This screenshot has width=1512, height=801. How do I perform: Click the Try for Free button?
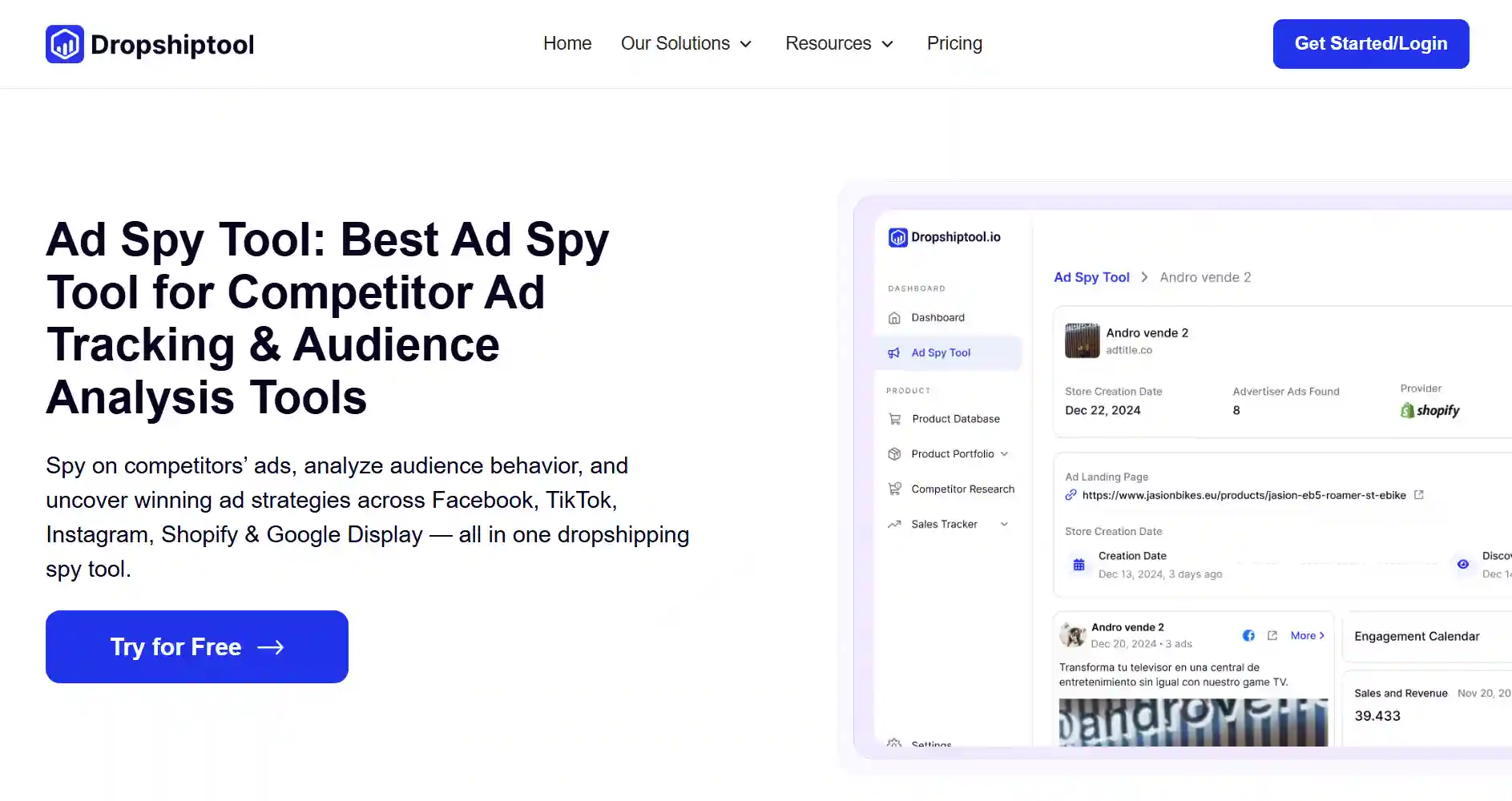coord(197,646)
